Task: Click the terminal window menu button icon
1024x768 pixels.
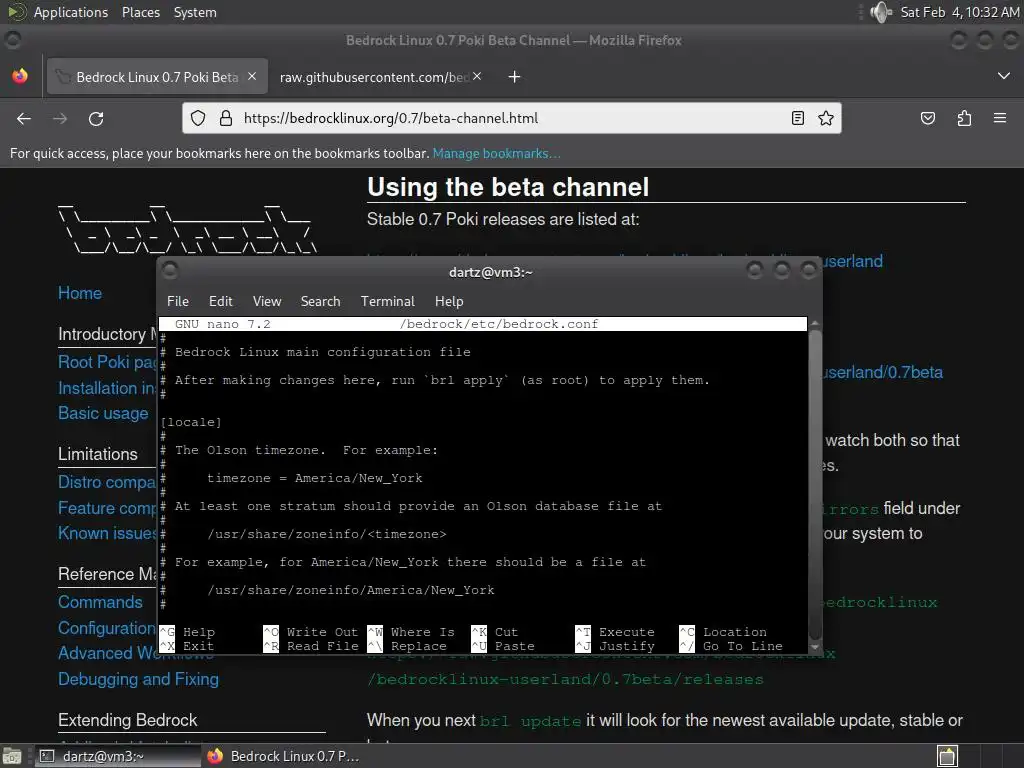Action: 170,270
